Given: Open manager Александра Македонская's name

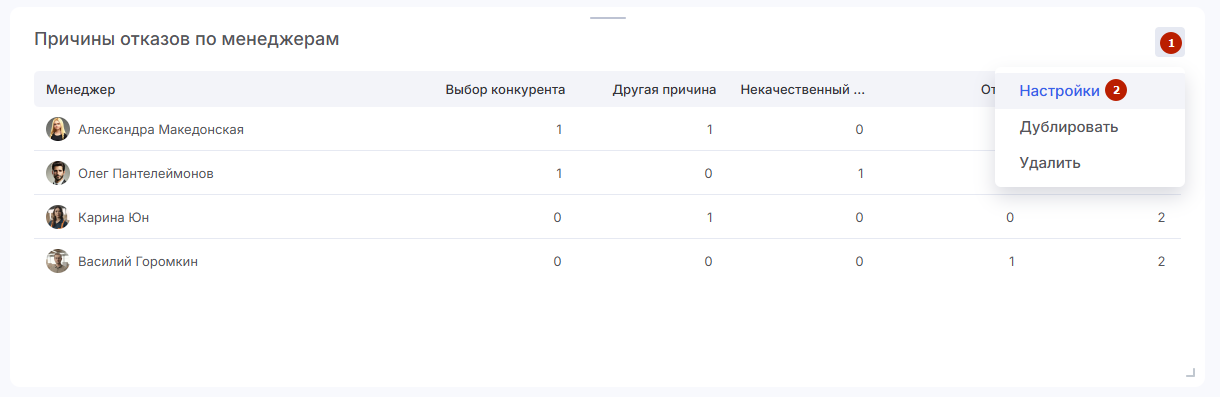Looking at the screenshot, I should (161, 129).
